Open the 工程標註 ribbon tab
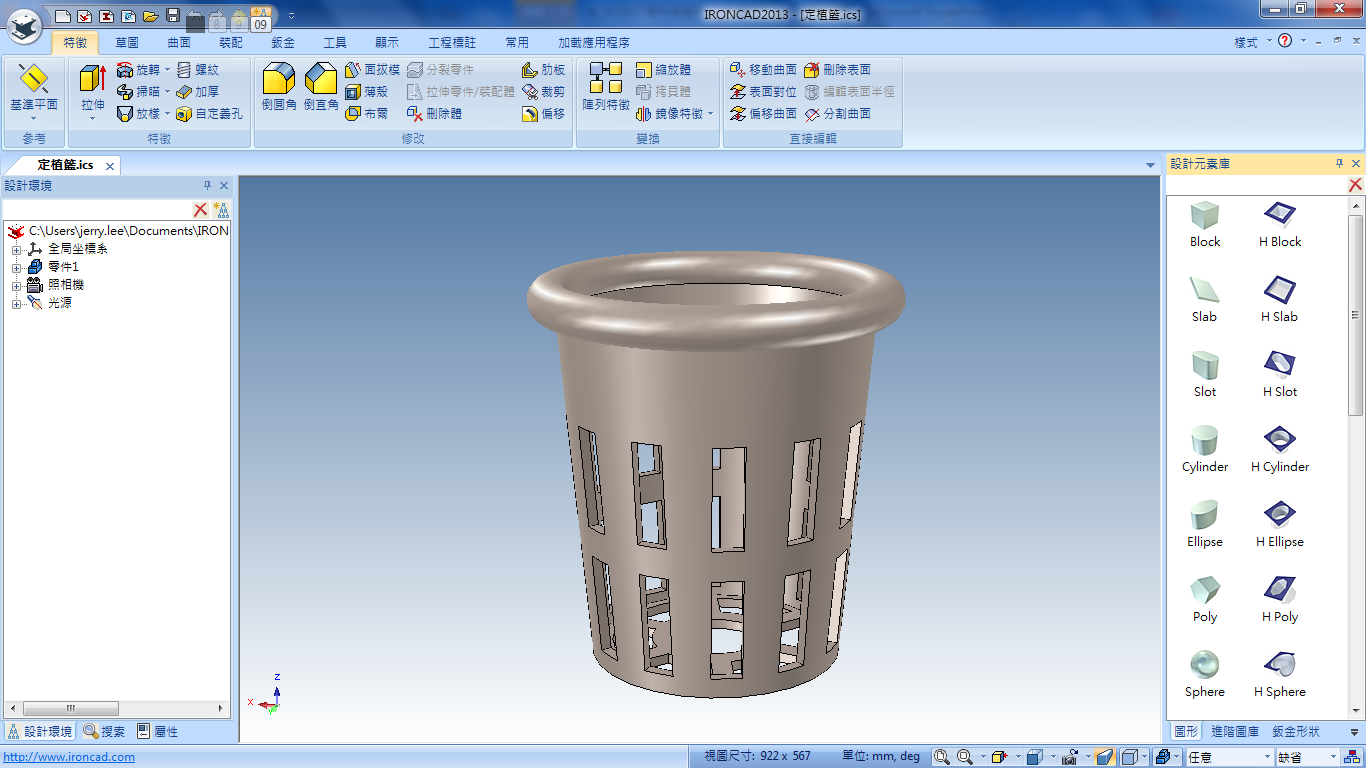Viewport: 1366px width, 768px height. click(452, 43)
